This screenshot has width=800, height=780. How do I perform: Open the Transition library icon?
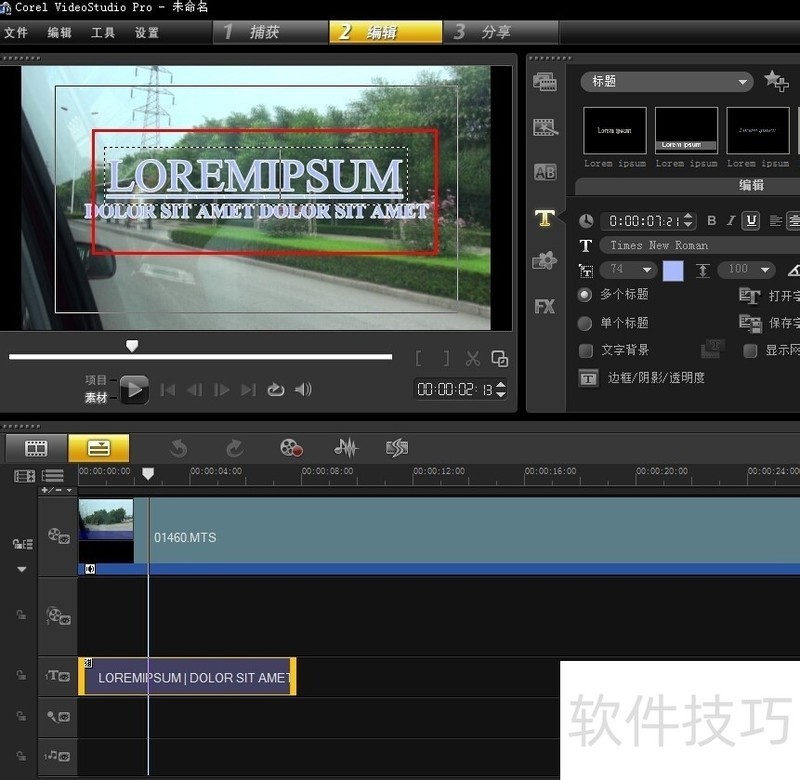[544, 172]
